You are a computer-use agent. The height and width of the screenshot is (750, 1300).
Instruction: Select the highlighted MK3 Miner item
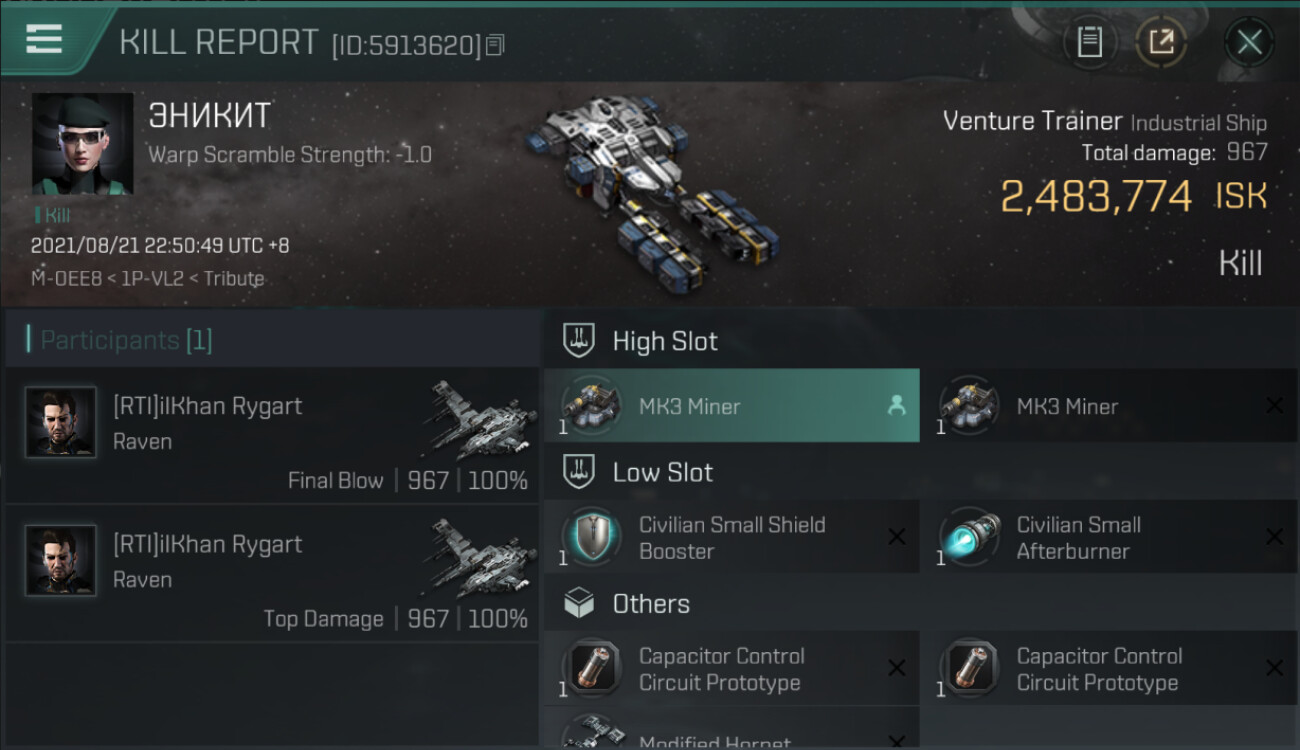[732, 405]
